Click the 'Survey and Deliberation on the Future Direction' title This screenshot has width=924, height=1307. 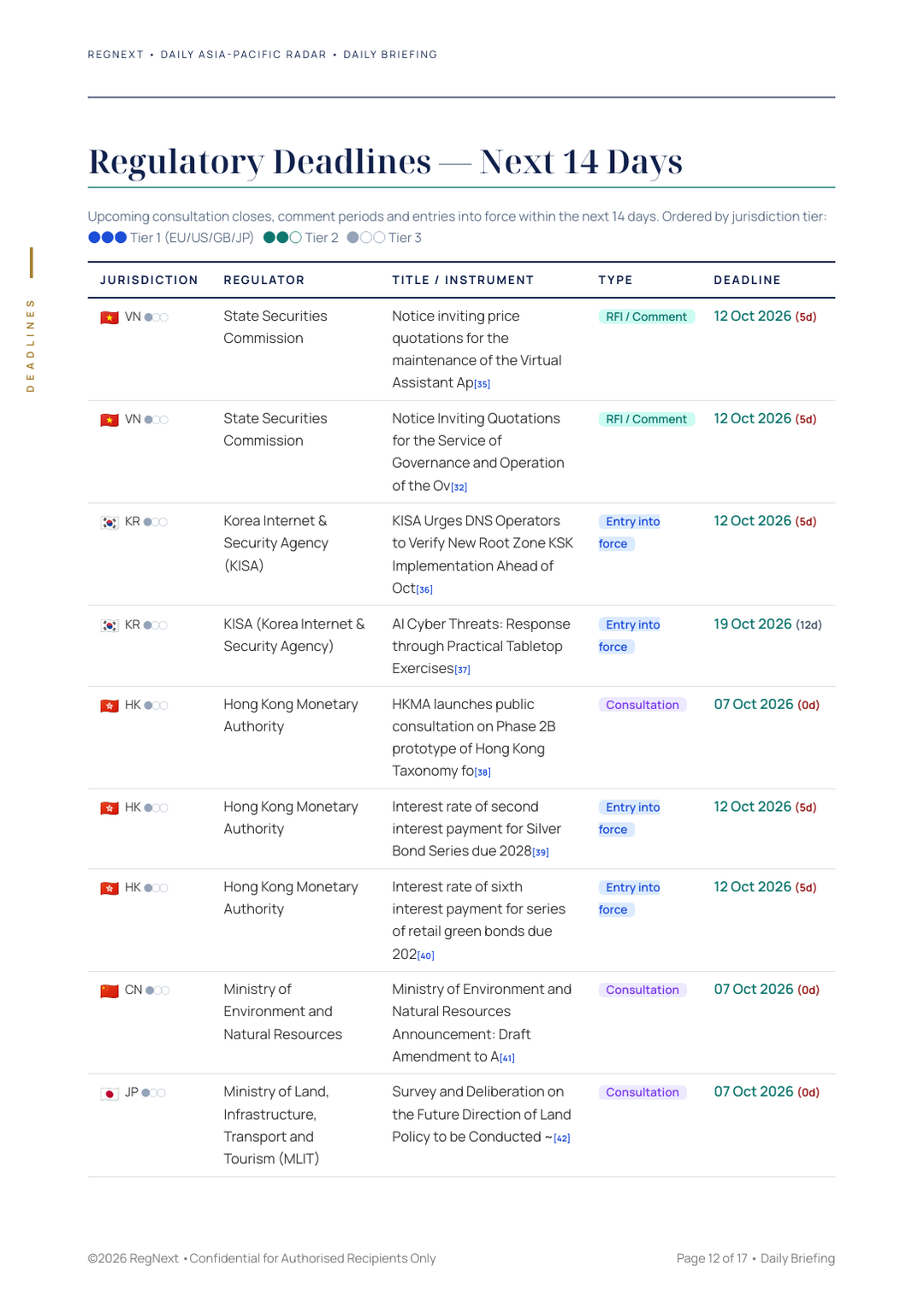click(482, 1115)
